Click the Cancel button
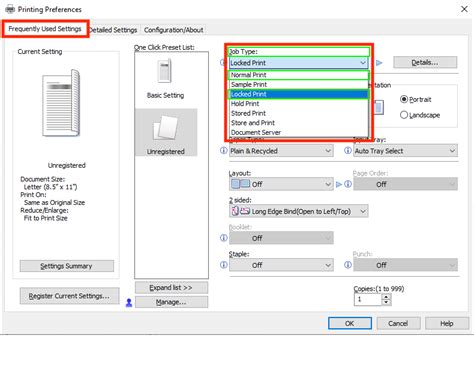 pyautogui.click(x=398, y=323)
